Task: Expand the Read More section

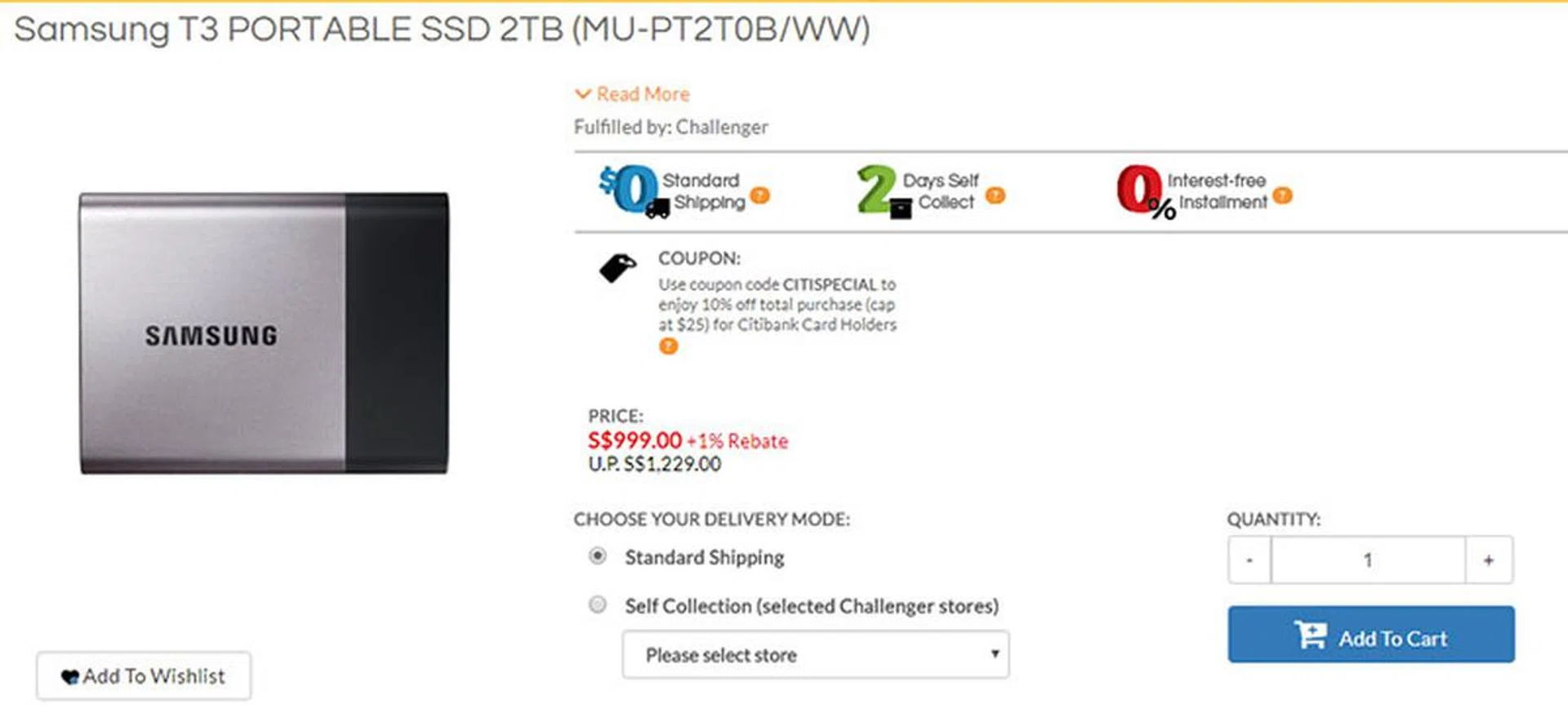Action: [633, 94]
